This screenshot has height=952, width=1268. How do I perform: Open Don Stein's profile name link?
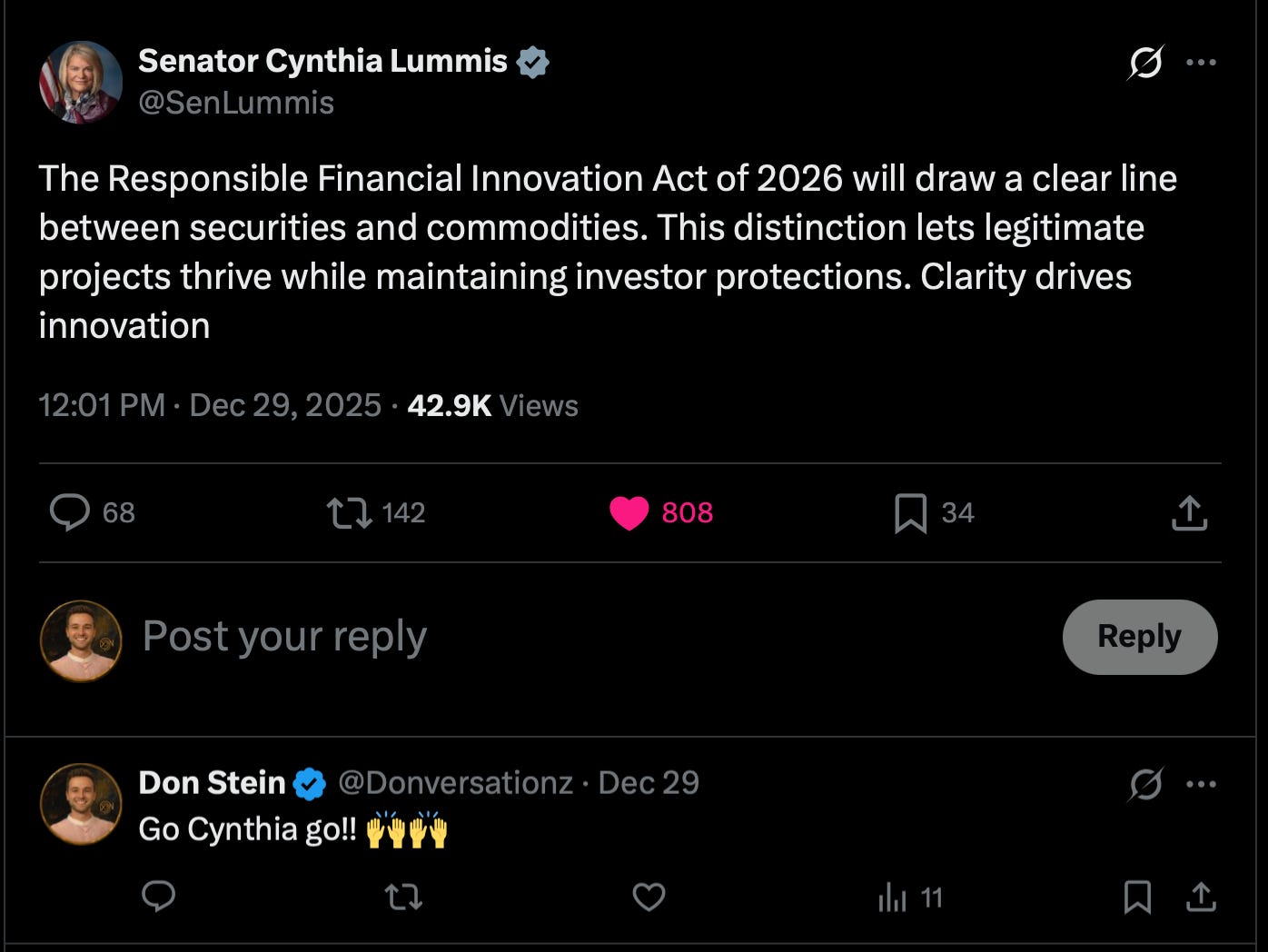pyautogui.click(x=212, y=783)
